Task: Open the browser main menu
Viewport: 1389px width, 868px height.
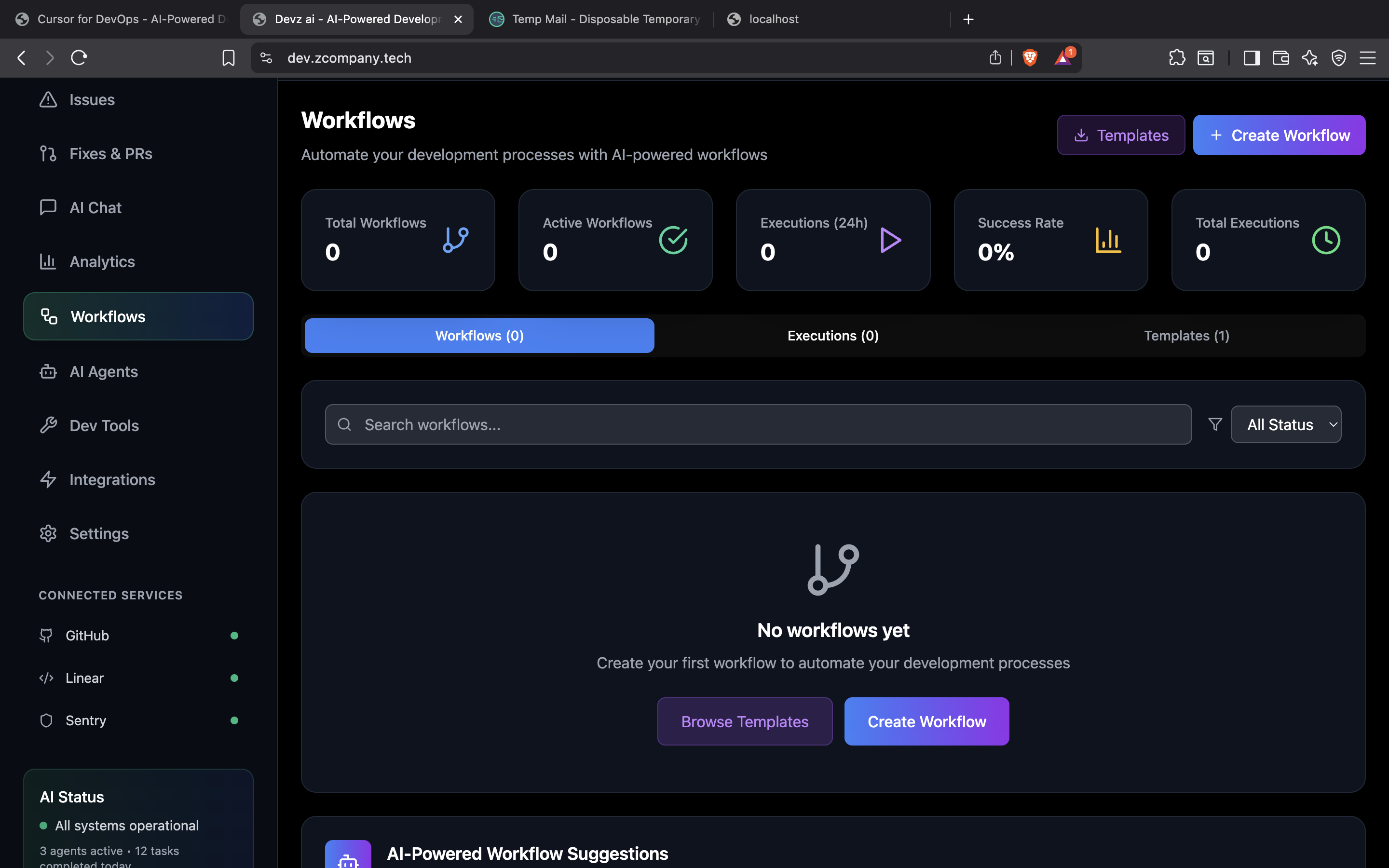Action: point(1369,57)
